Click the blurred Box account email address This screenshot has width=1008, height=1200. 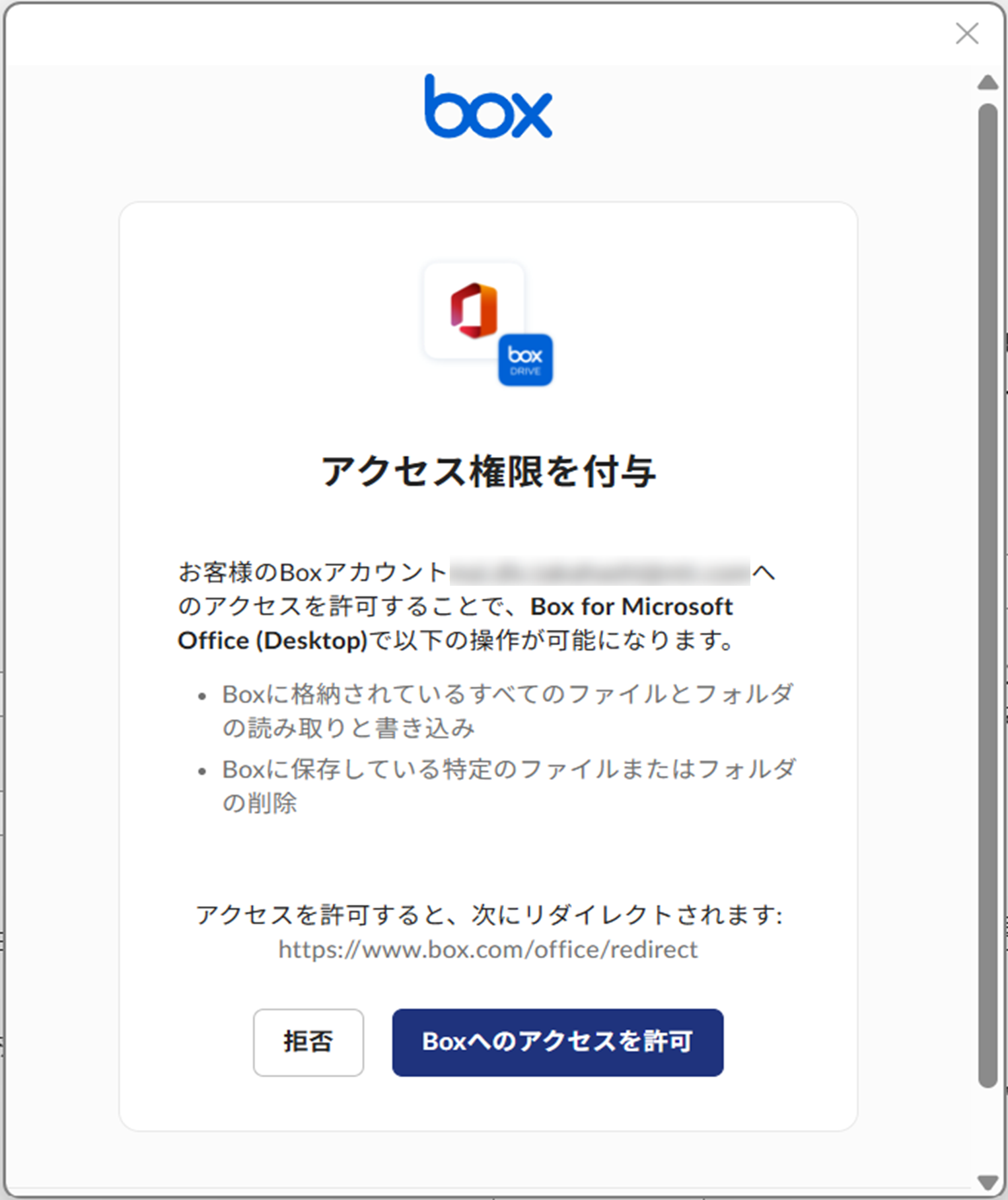599,572
